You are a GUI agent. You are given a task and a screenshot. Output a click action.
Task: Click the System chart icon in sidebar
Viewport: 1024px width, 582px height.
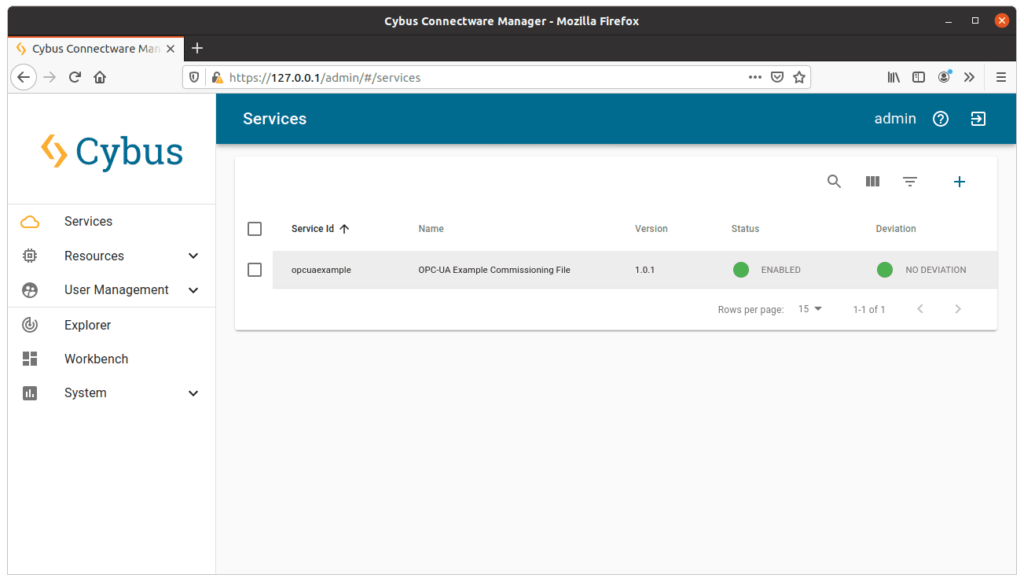click(30, 393)
